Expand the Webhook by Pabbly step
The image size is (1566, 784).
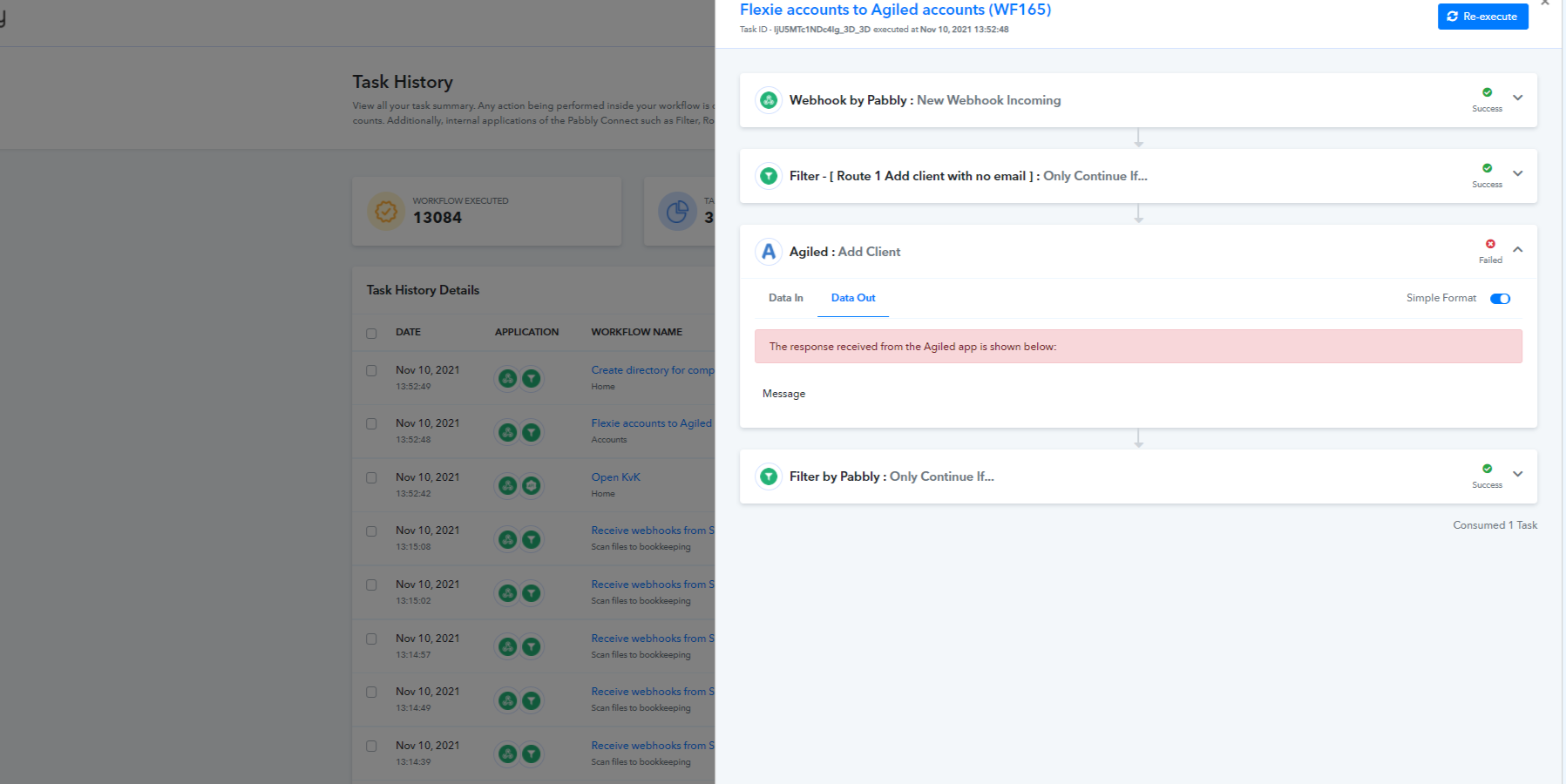[1518, 98]
